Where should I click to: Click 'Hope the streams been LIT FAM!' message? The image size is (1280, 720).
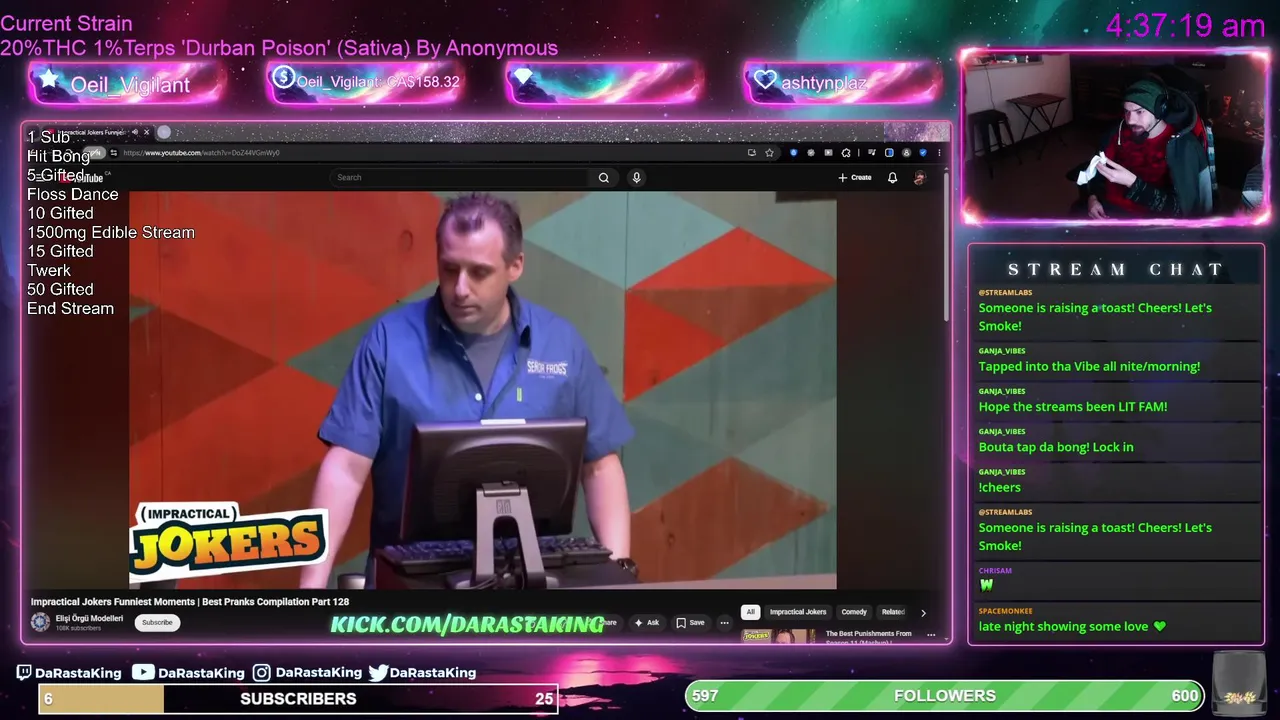click(1073, 406)
